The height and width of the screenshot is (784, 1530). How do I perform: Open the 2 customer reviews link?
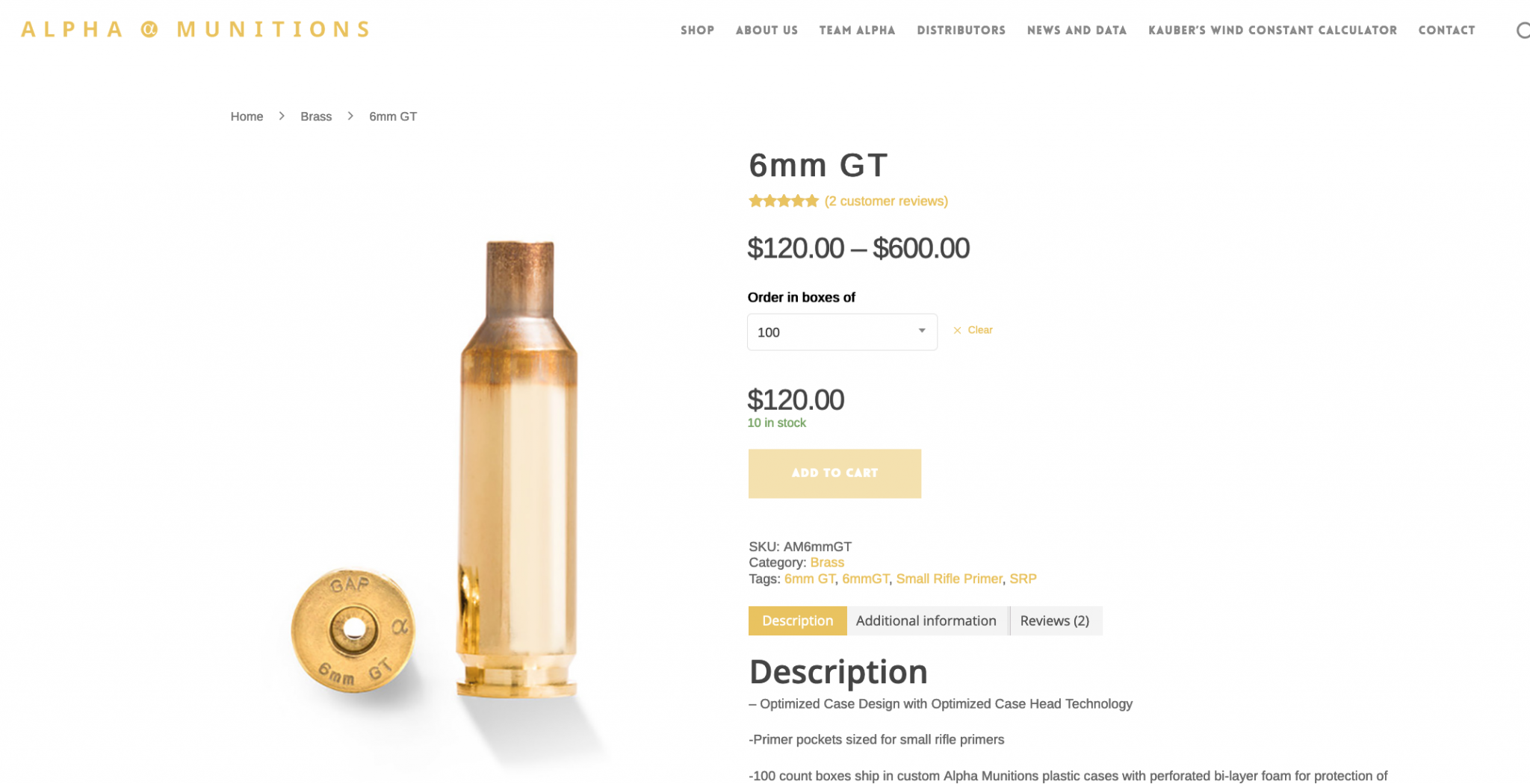pyautogui.click(x=886, y=201)
